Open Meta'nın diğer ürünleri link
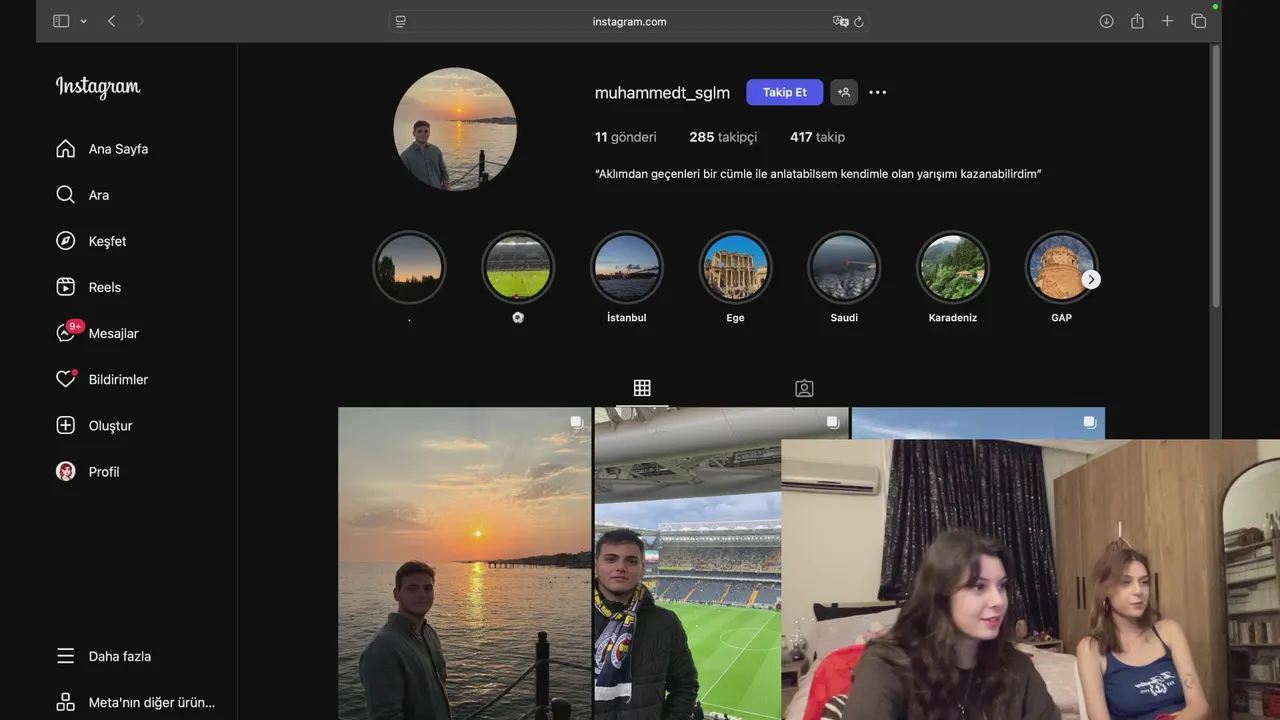This screenshot has width=1280, height=720. (x=135, y=702)
